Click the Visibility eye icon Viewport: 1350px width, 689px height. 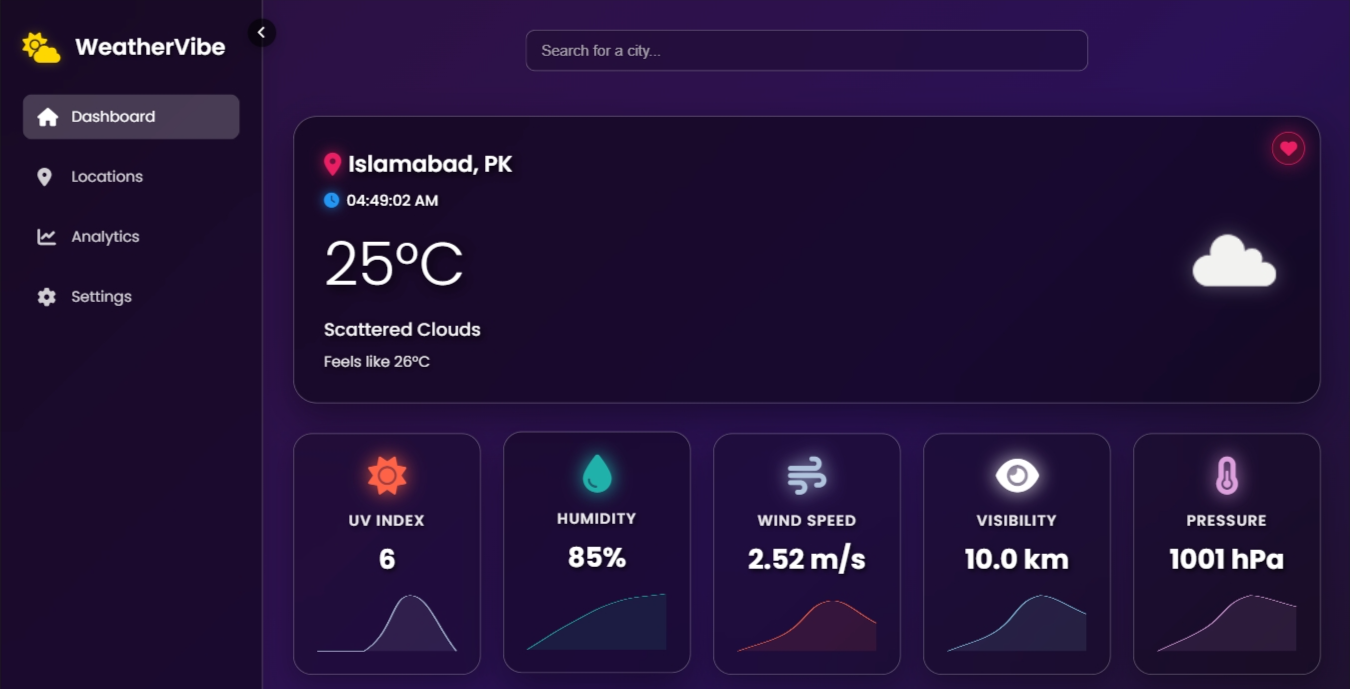point(1017,474)
